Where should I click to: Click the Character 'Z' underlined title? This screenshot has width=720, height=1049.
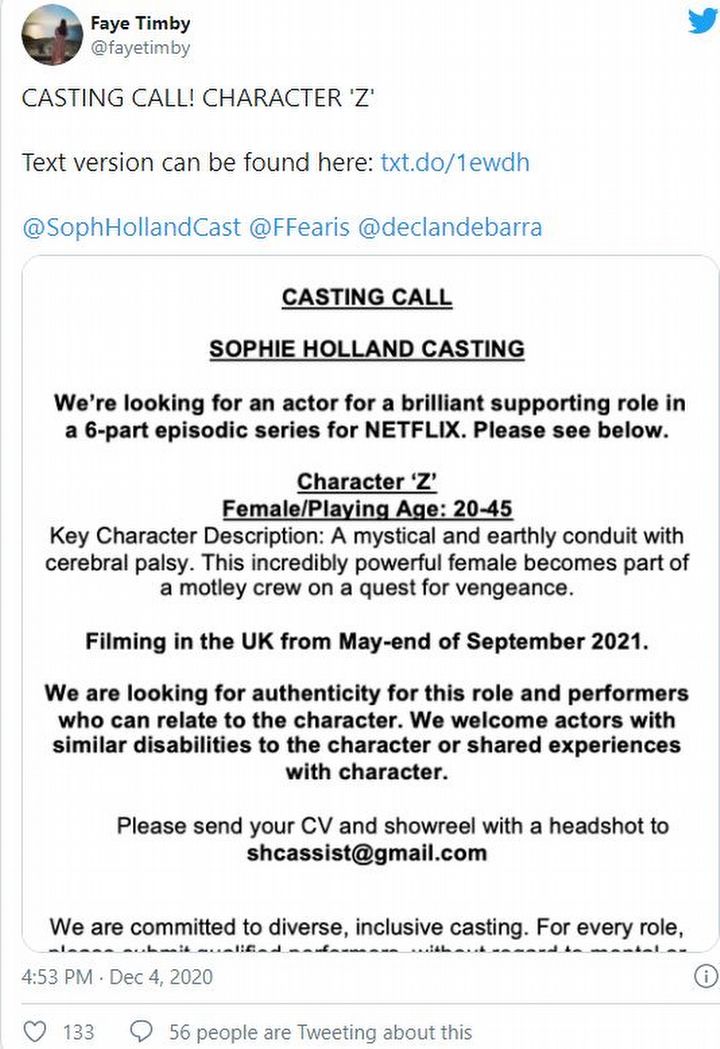[x=367, y=482]
